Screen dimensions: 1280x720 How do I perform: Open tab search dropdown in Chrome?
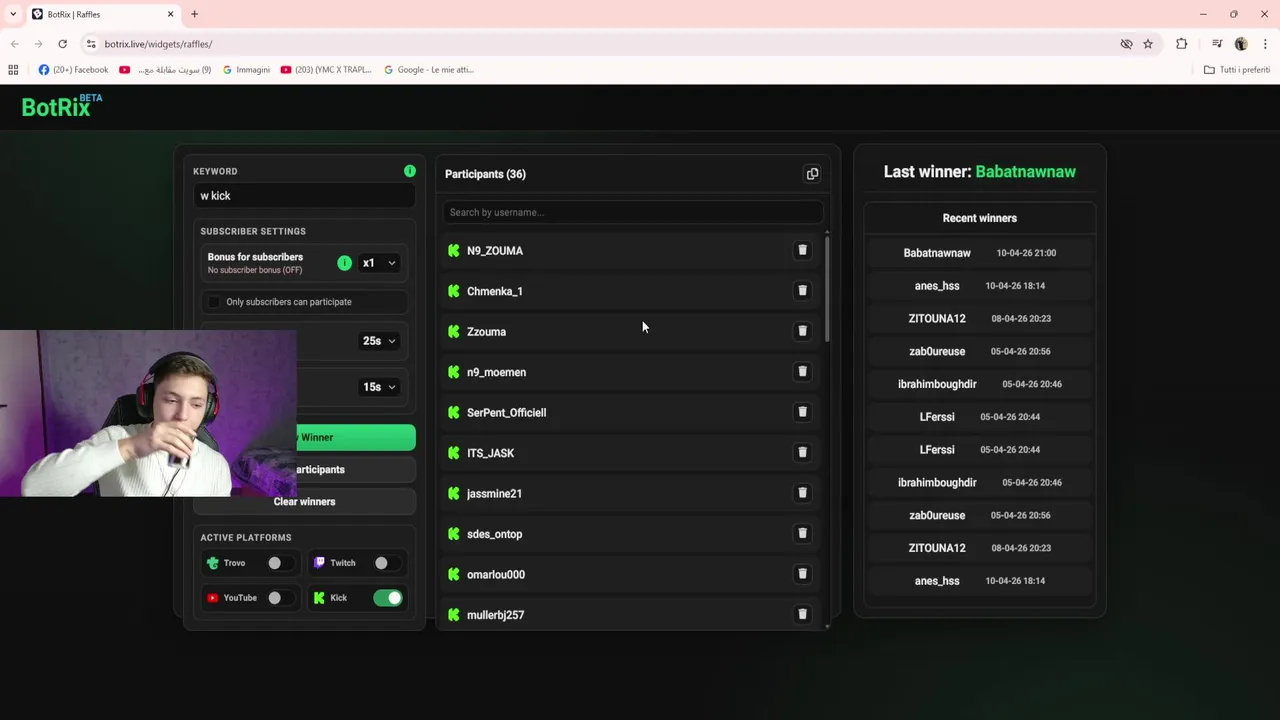[x=13, y=14]
